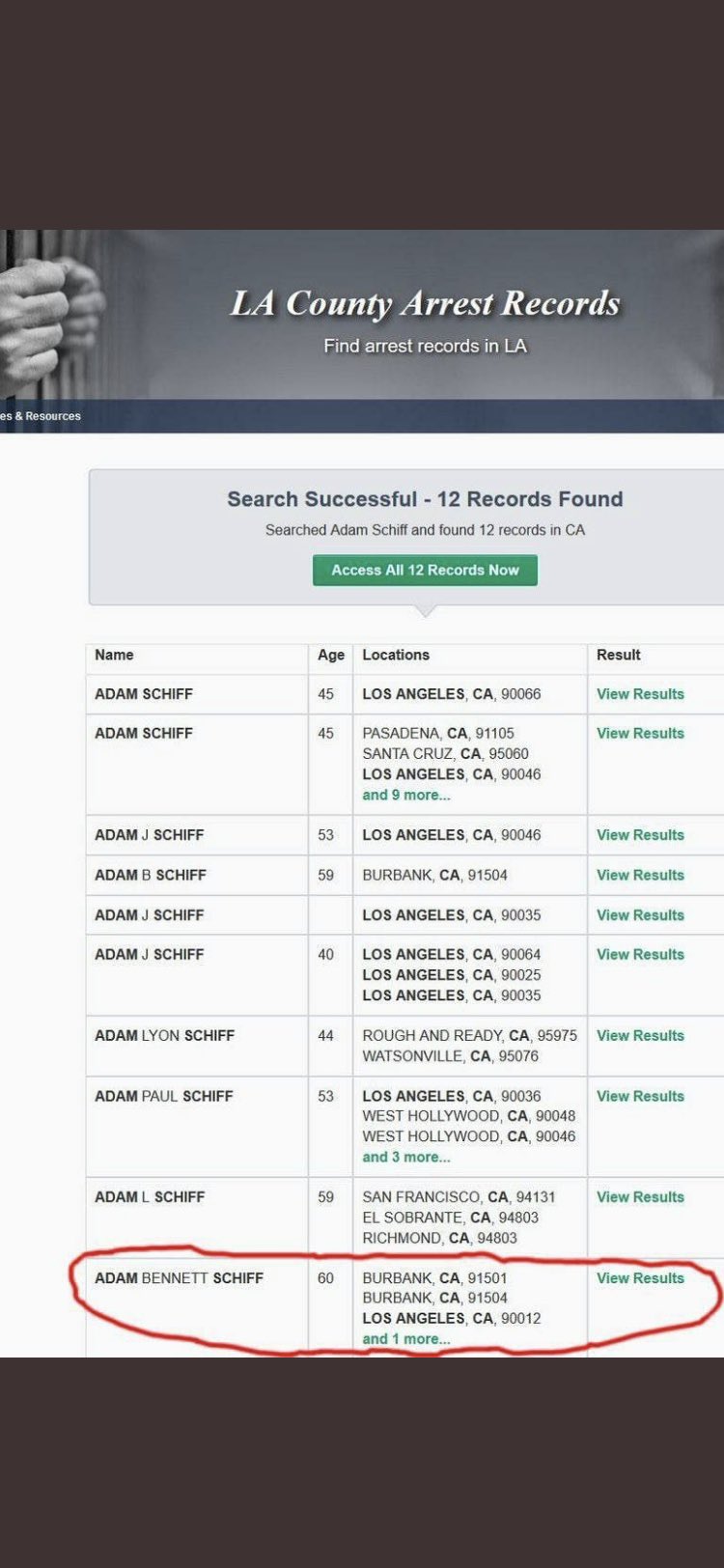Click the location ROUGH AND READY, CA, 95975
724x1568 pixels.
point(469,1036)
